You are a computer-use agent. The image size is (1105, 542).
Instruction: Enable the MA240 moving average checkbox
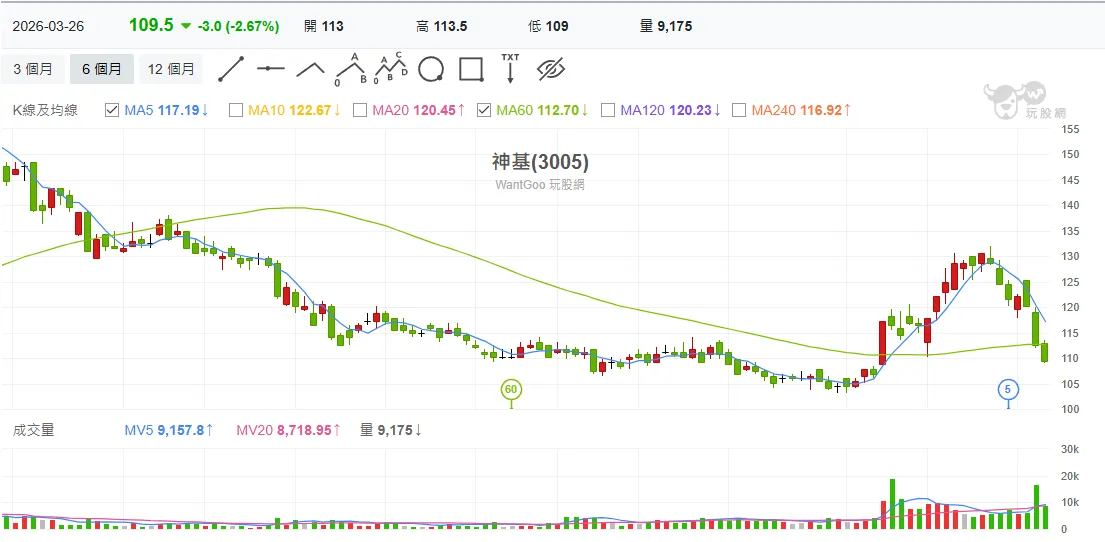click(739, 110)
